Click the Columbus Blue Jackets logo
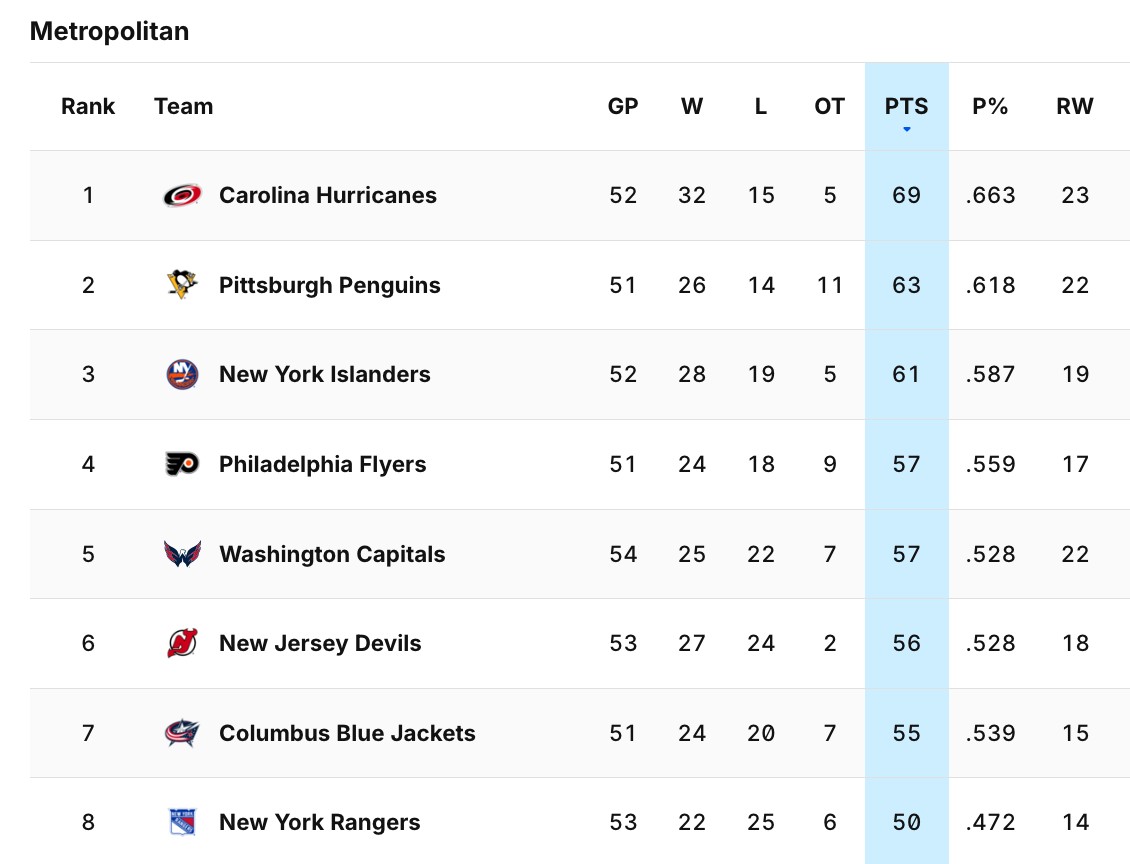This screenshot has width=1130, height=864. [183, 732]
